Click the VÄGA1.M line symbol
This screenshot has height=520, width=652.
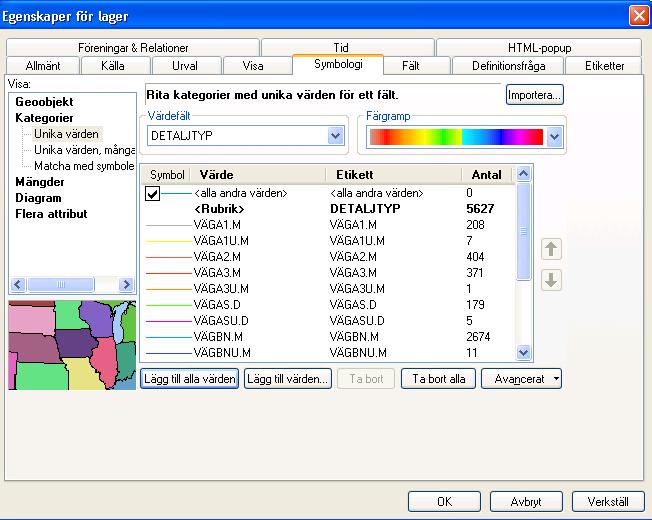pos(168,225)
